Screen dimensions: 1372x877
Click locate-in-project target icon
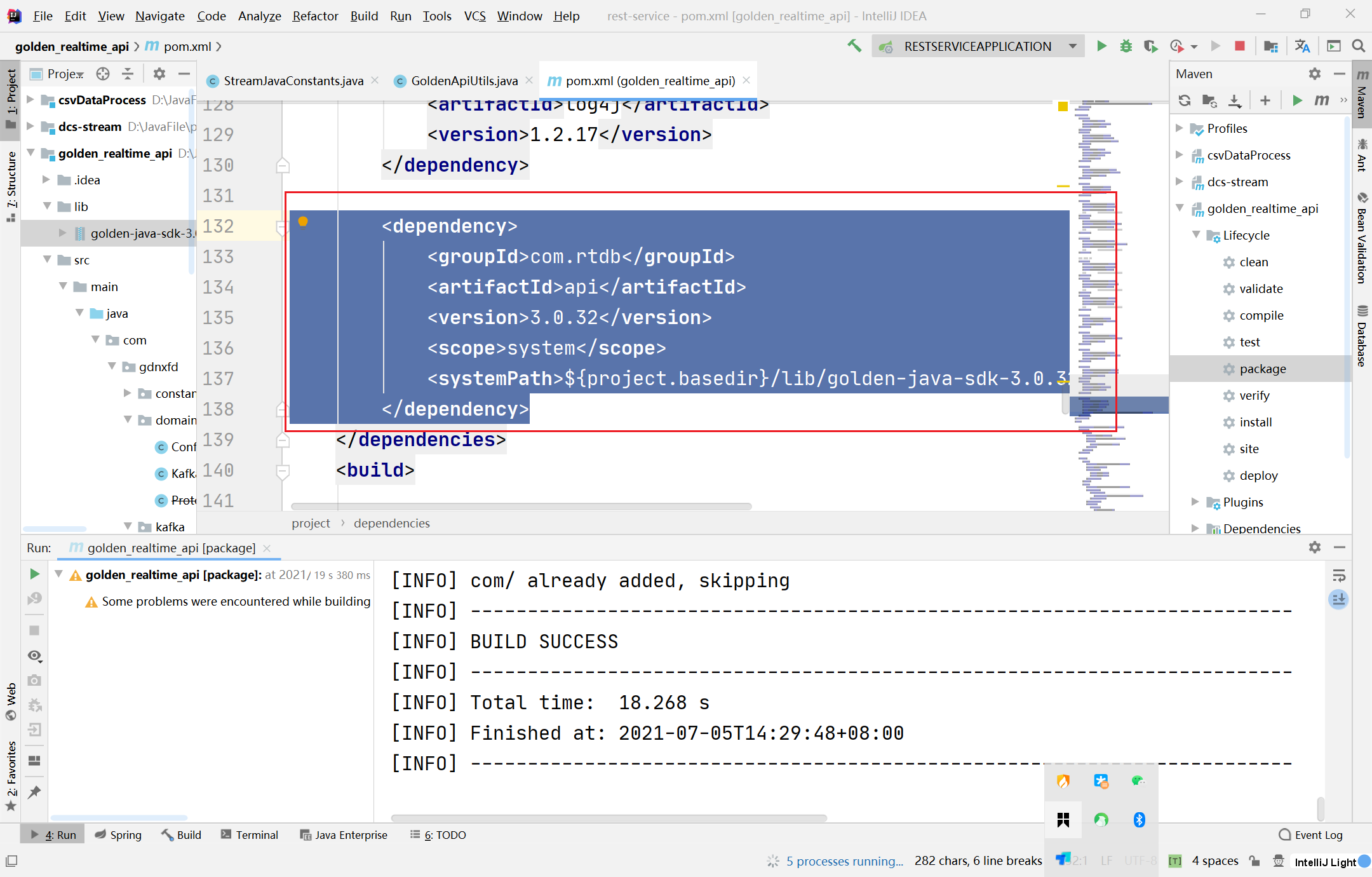pyautogui.click(x=103, y=74)
